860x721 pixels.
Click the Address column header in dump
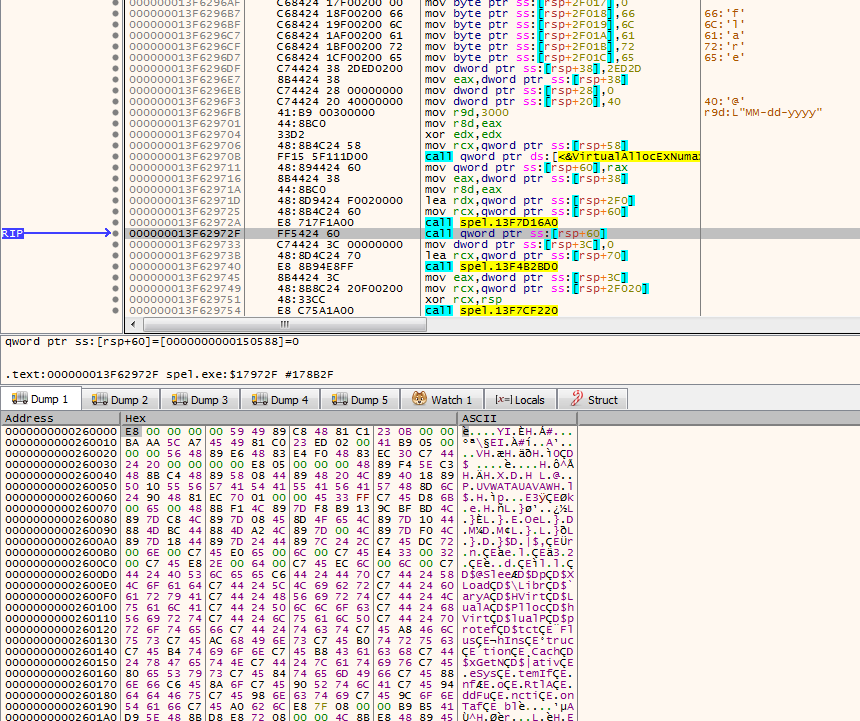point(60,418)
